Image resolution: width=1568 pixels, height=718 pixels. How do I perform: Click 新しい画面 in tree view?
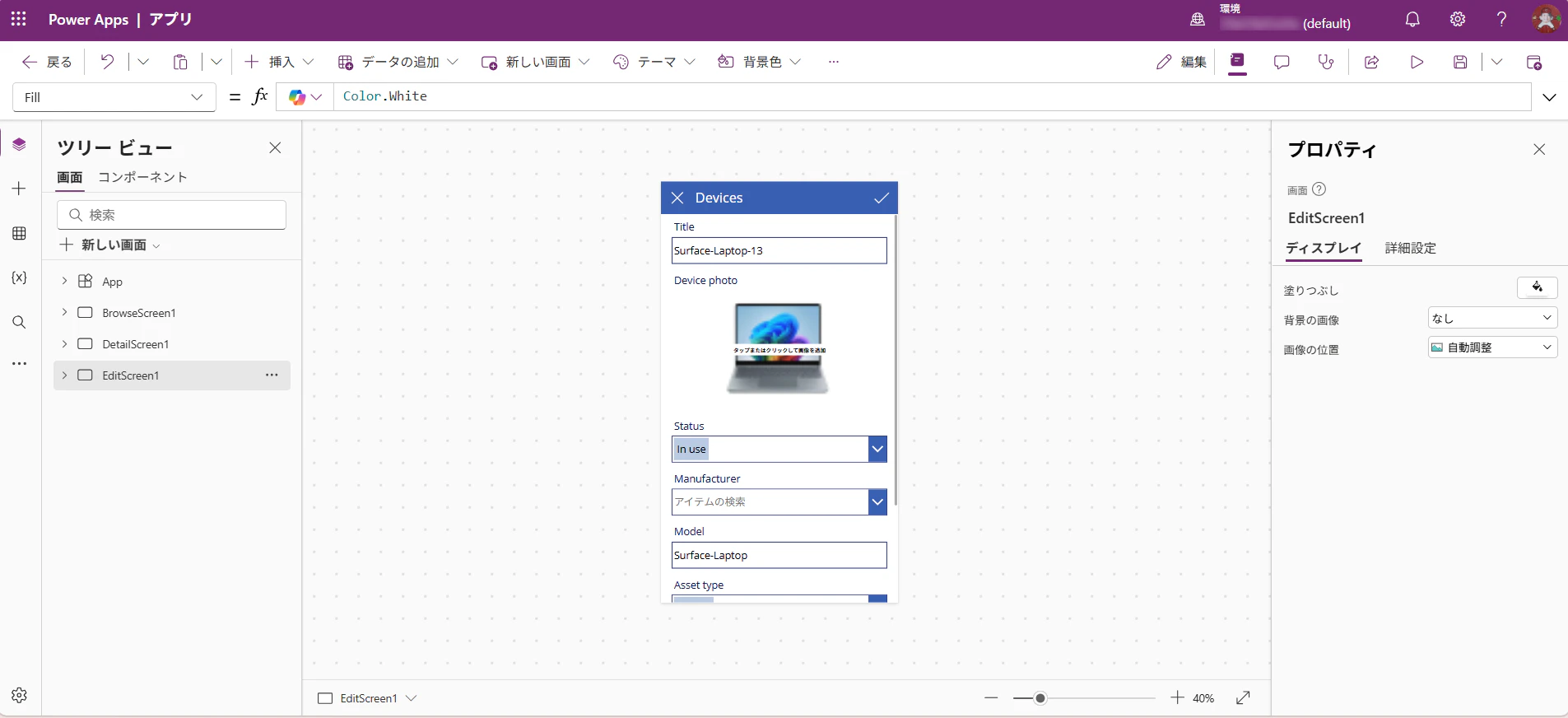click(x=110, y=245)
